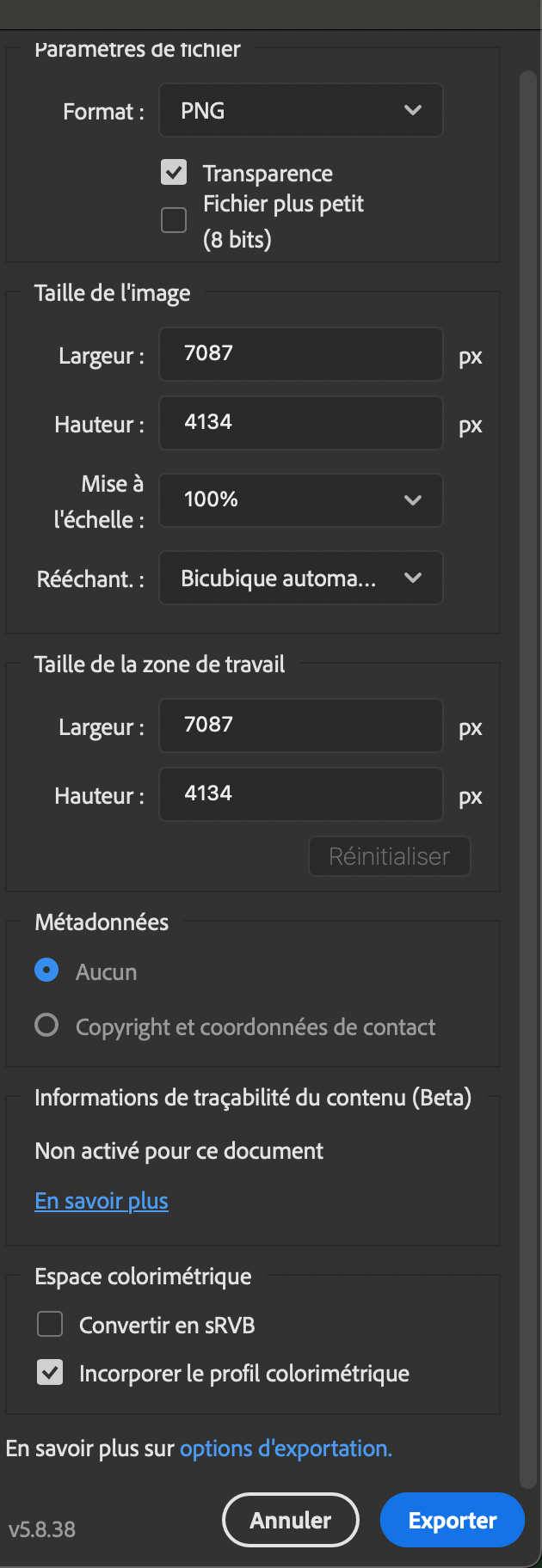Edit the Hauteur field showing 4134
This screenshot has width=542, height=1568.
pos(300,423)
